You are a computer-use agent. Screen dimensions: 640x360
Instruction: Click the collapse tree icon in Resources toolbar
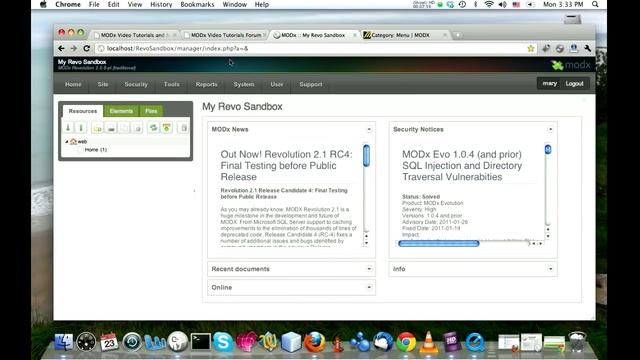pyautogui.click(x=81, y=128)
